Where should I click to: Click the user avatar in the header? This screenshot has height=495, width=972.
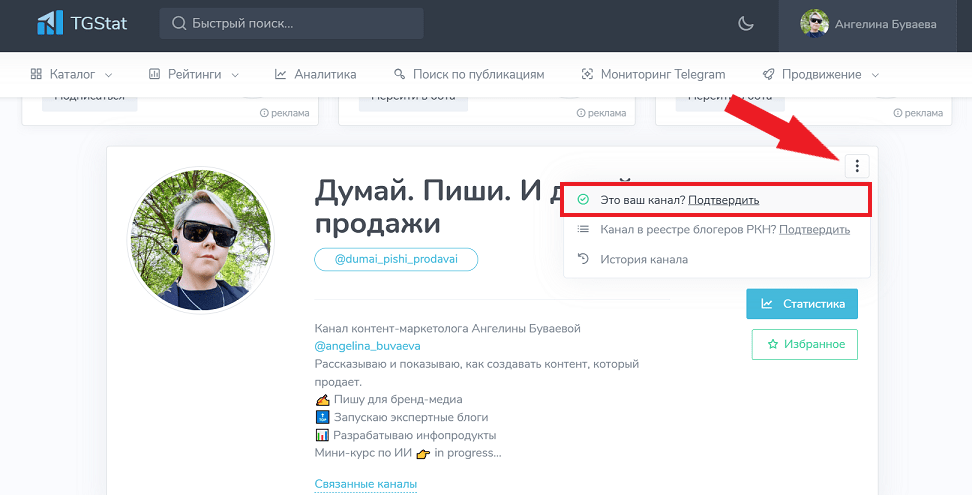[x=814, y=24]
